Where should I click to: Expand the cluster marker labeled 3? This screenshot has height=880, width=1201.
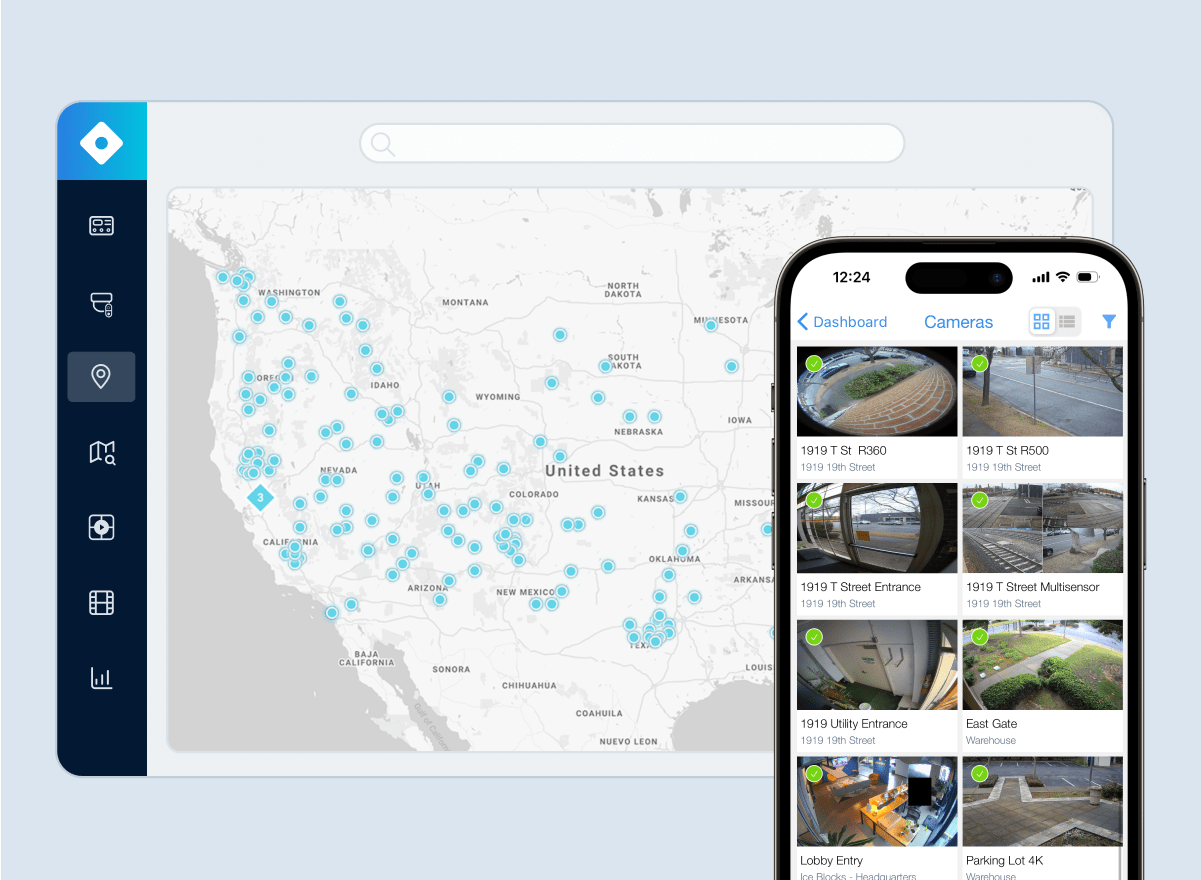[260, 497]
